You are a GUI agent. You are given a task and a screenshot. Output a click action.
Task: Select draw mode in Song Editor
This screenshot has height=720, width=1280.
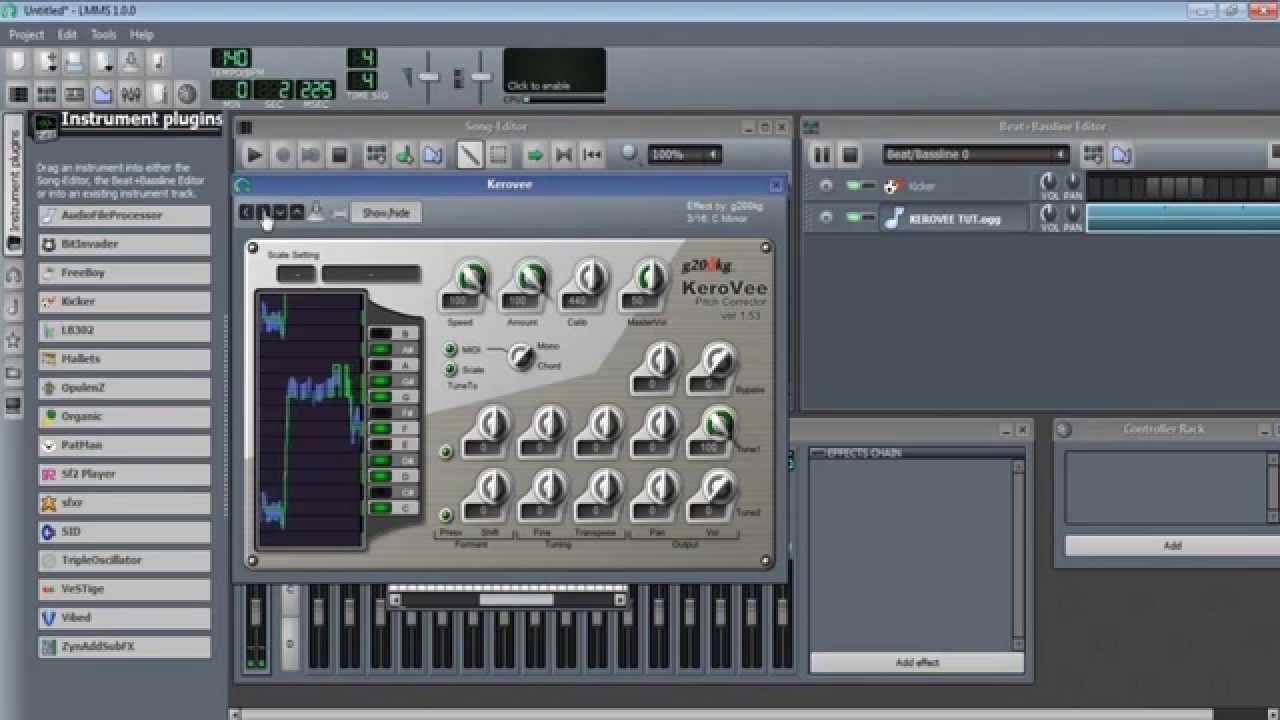point(469,154)
